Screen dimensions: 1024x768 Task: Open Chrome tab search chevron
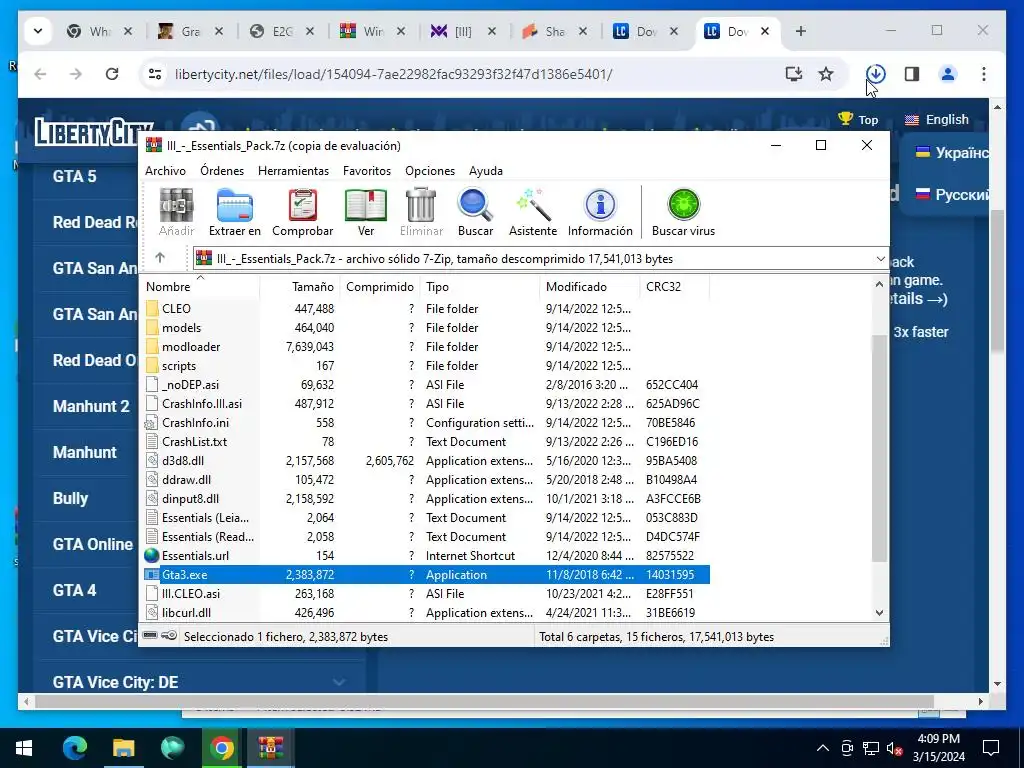tap(38, 31)
